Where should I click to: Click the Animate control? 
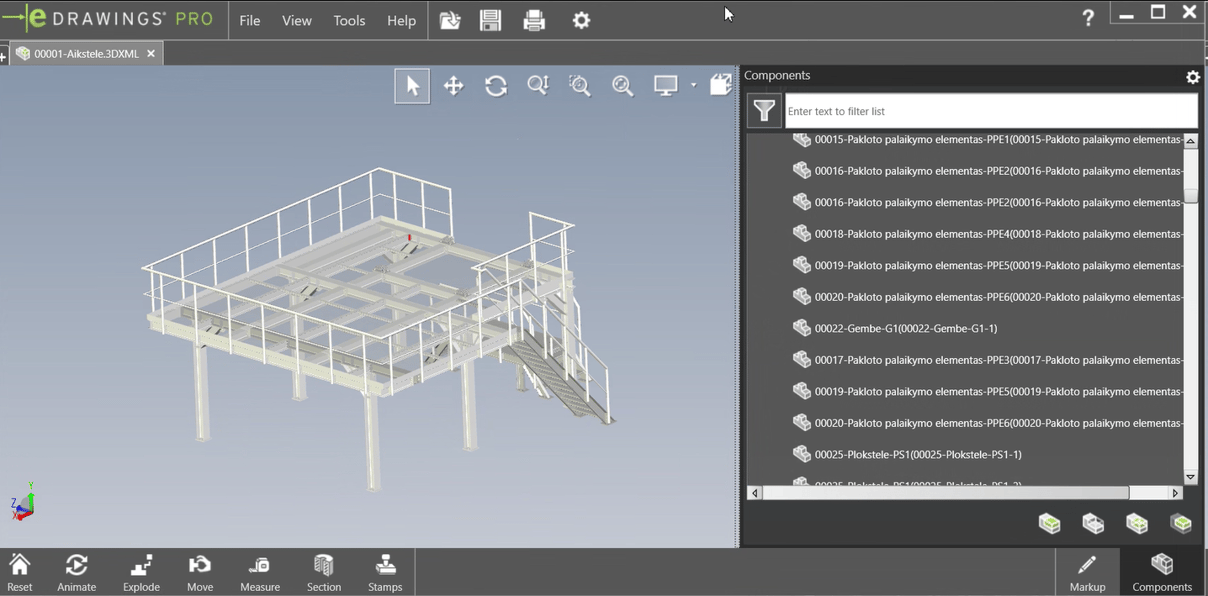(x=76, y=570)
